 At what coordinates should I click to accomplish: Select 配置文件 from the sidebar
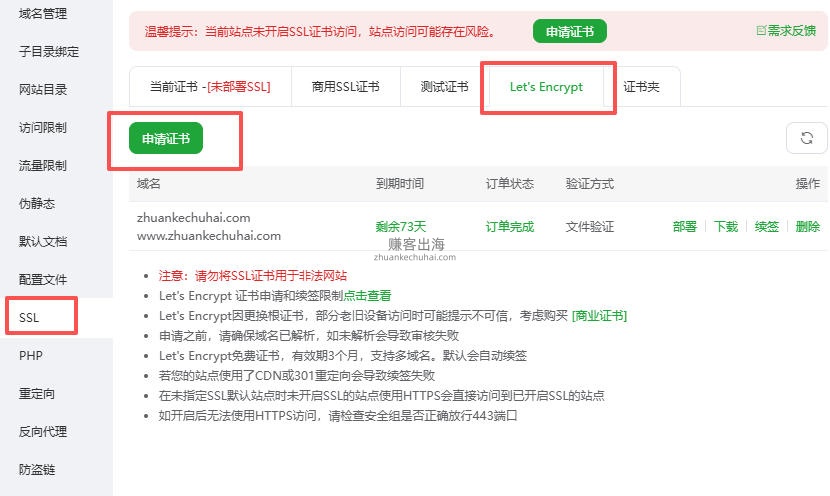(42, 280)
